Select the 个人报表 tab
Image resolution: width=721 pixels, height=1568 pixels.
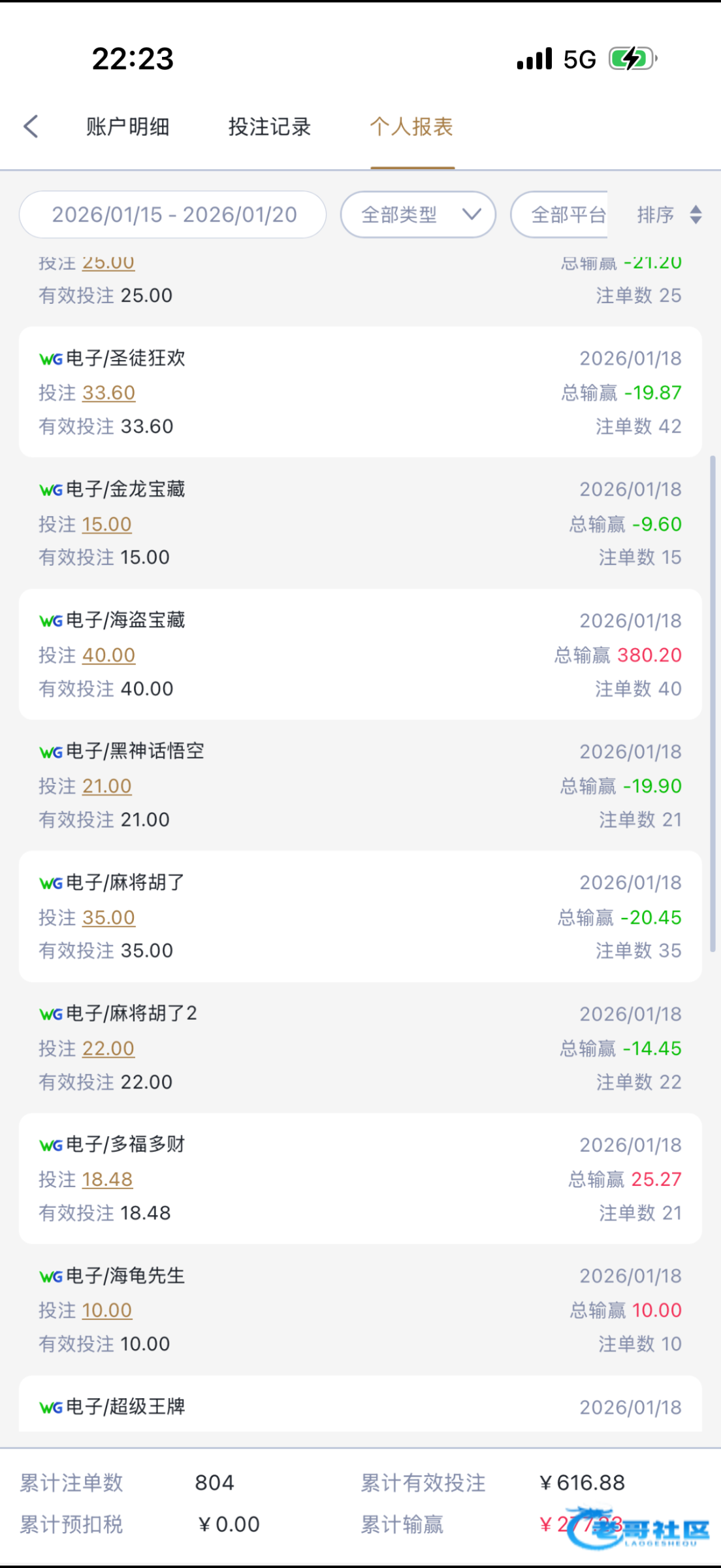pyautogui.click(x=412, y=127)
